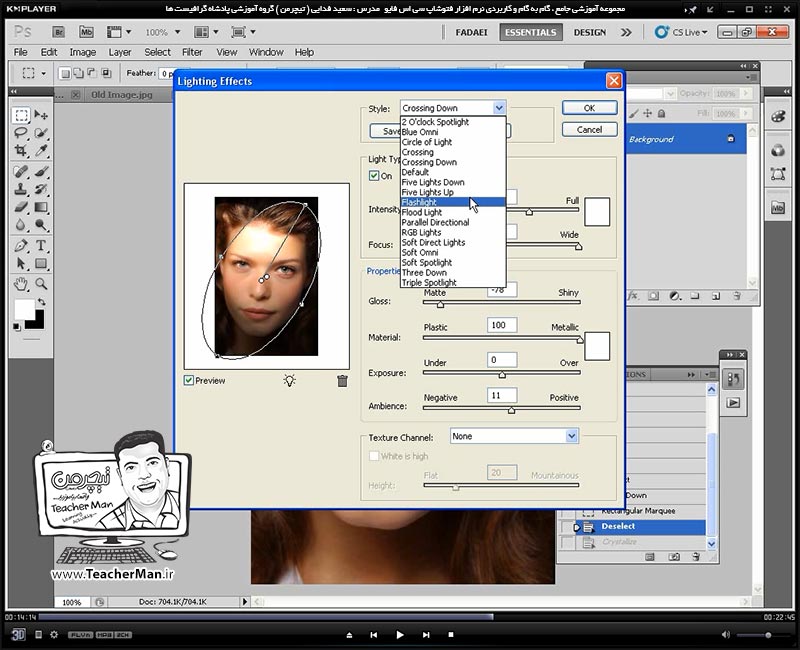
Task: Switch to the FADAEI workspace
Action: tap(471, 32)
